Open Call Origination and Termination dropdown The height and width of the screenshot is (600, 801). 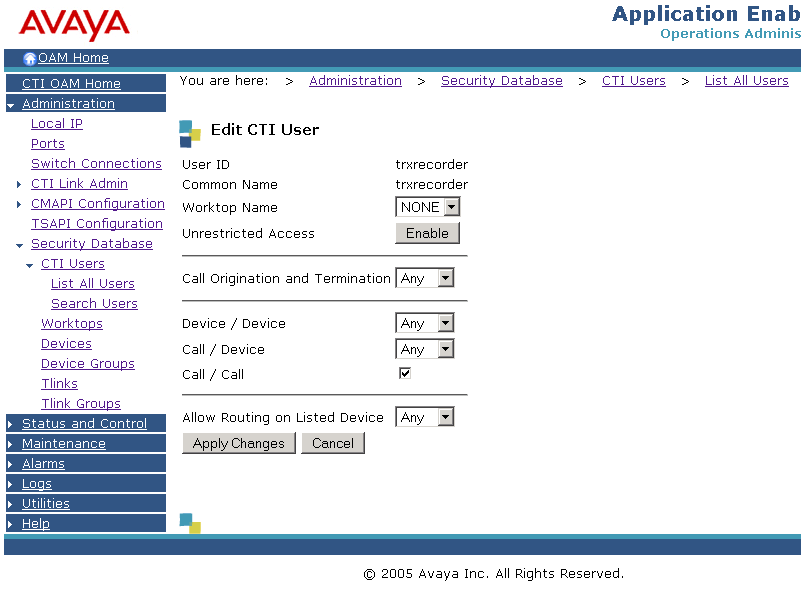(x=425, y=278)
